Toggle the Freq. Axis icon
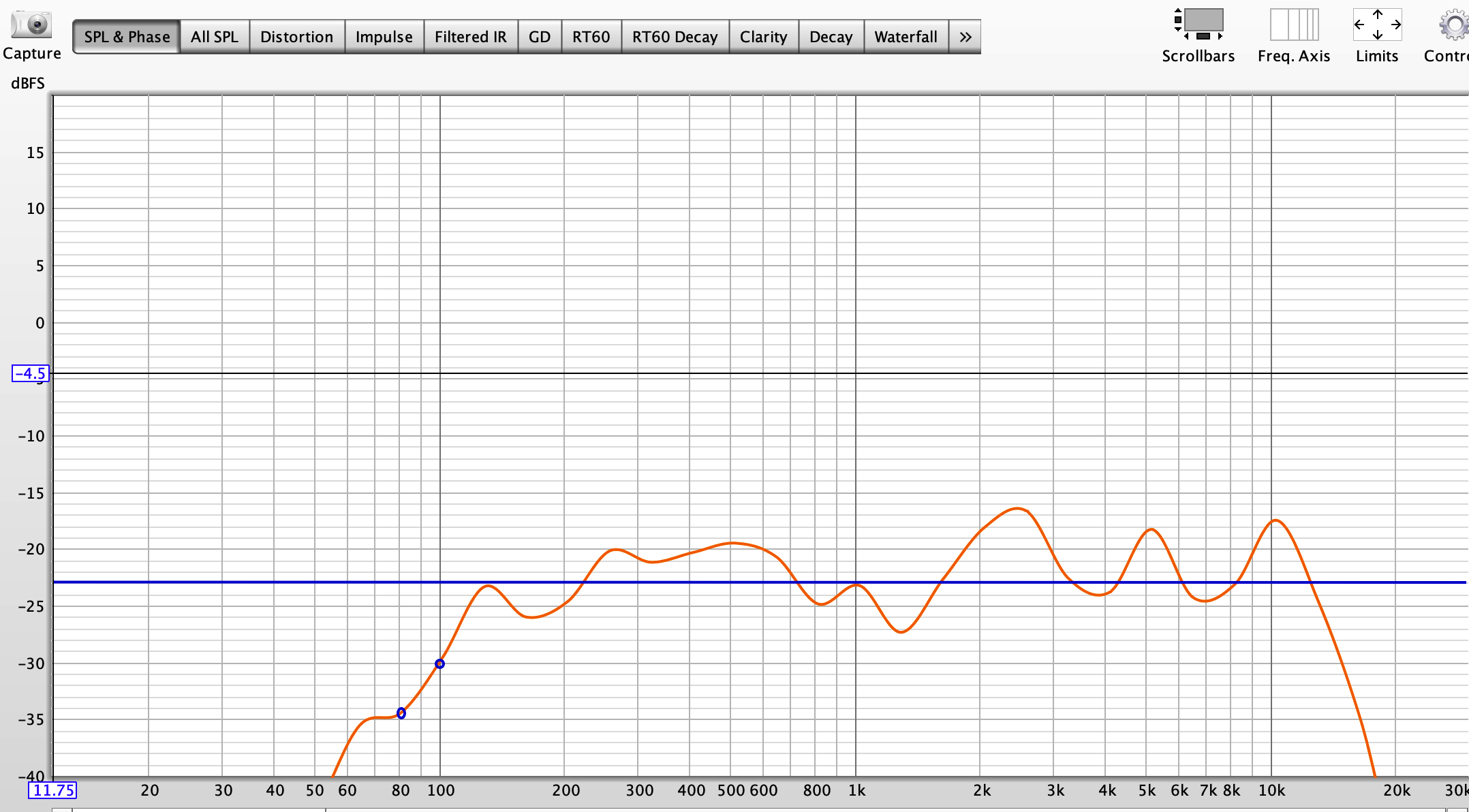Image resolution: width=1469 pixels, height=812 pixels. [x=1294, y=25]
